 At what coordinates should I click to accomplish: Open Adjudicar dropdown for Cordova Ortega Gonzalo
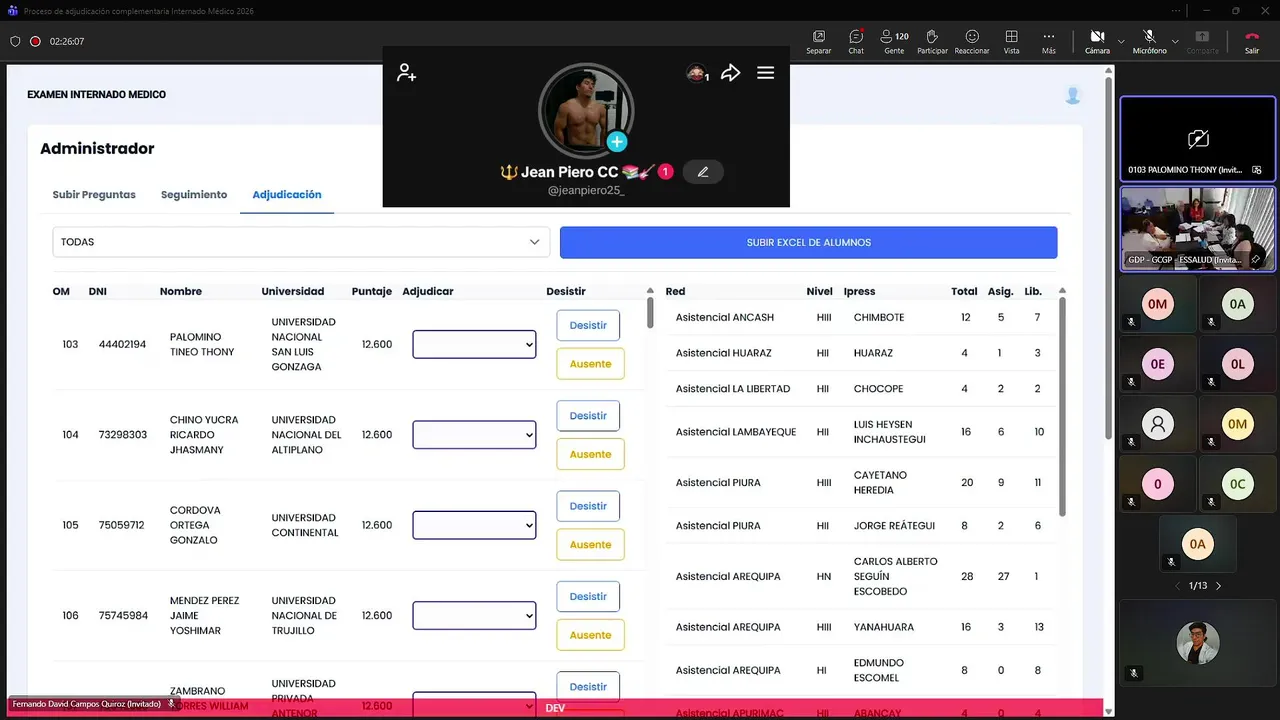pyautogui.click(x=474, y=525)
